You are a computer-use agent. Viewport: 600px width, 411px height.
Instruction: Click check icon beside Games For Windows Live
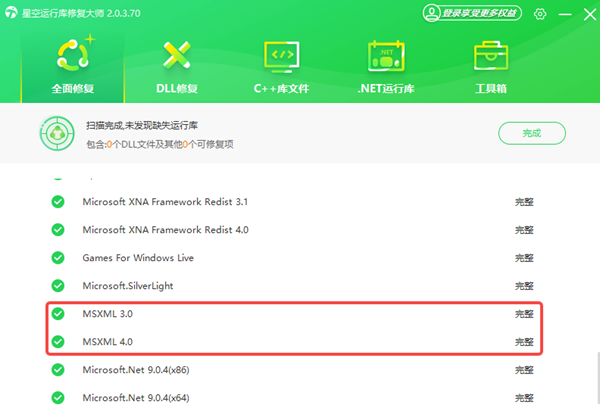(58, 258)
